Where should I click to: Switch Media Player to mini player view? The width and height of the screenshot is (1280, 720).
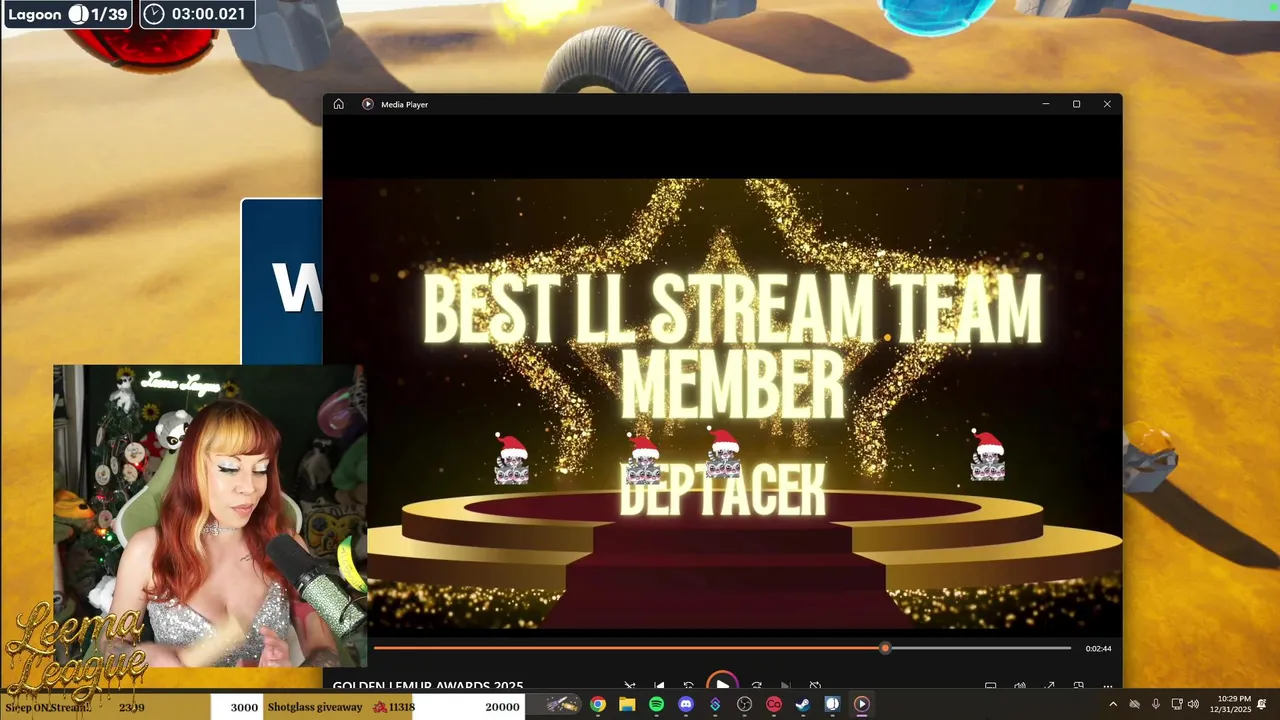(x=1078, y=687)
